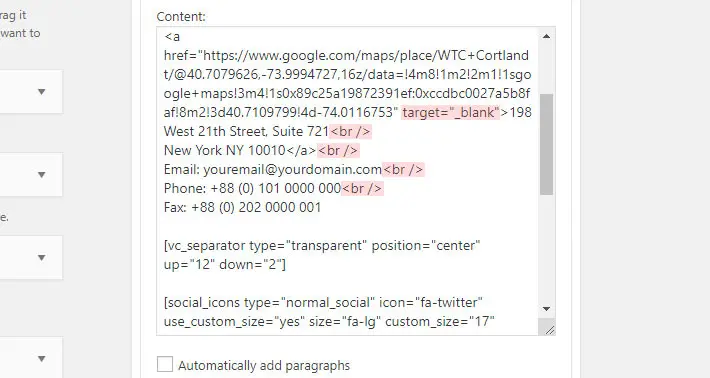The width and height of the screenshot is (710, 378).
Task: Click the 'New York NY 10010' line
Action: 225,150
